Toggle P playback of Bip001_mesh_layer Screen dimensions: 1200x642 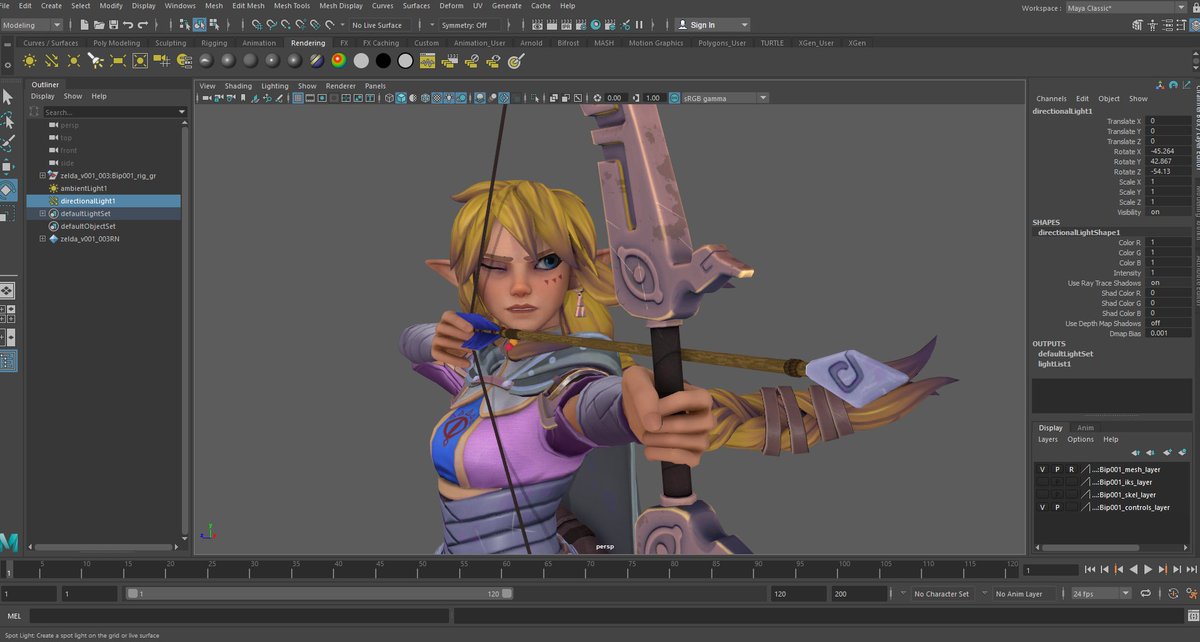point(1056,468)
